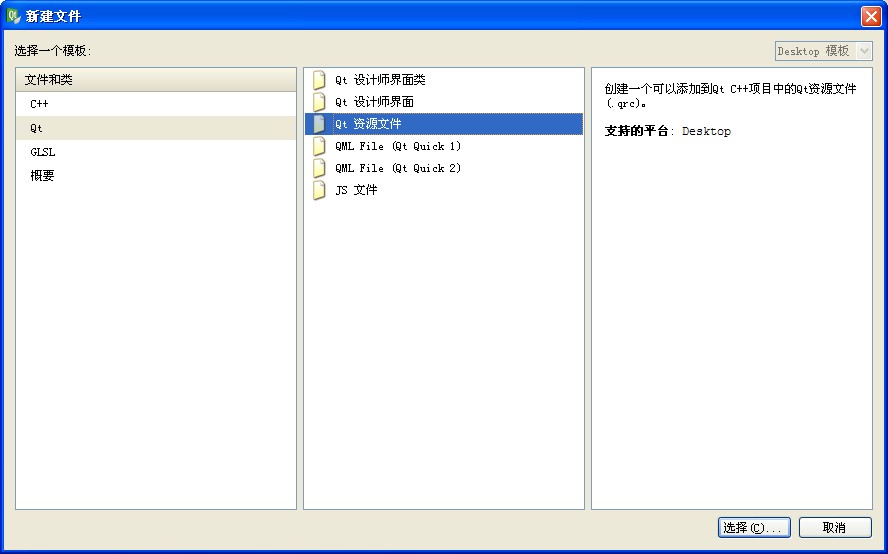Screen dimensions: 888x554
Task: Choose QML File (Qt Quick 2) template
Action: (444, 168)
